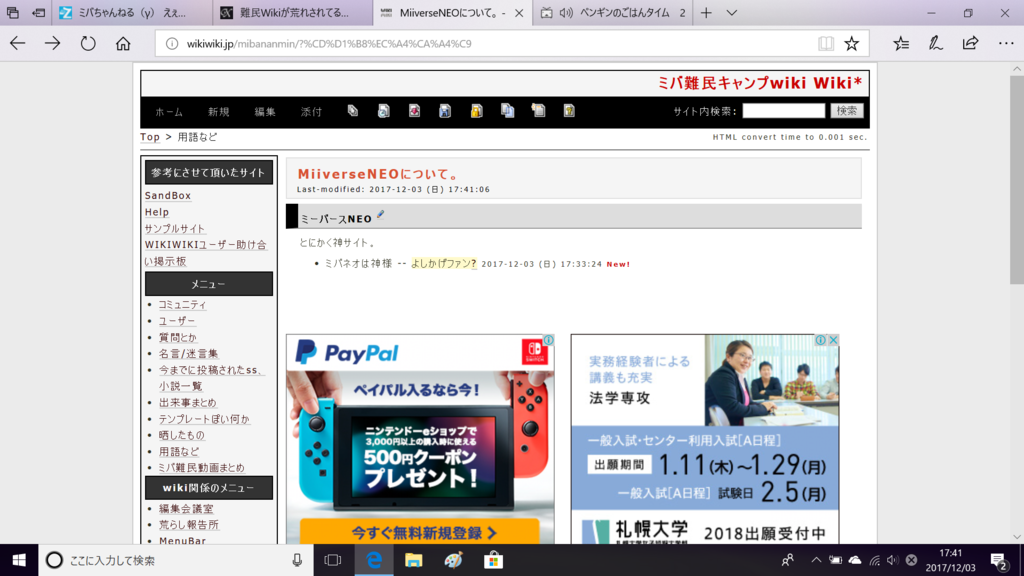Click the AdChoices info icon on PayPal ad
Viewport: 1024px width, 576px height.
[x=549, y=340]
